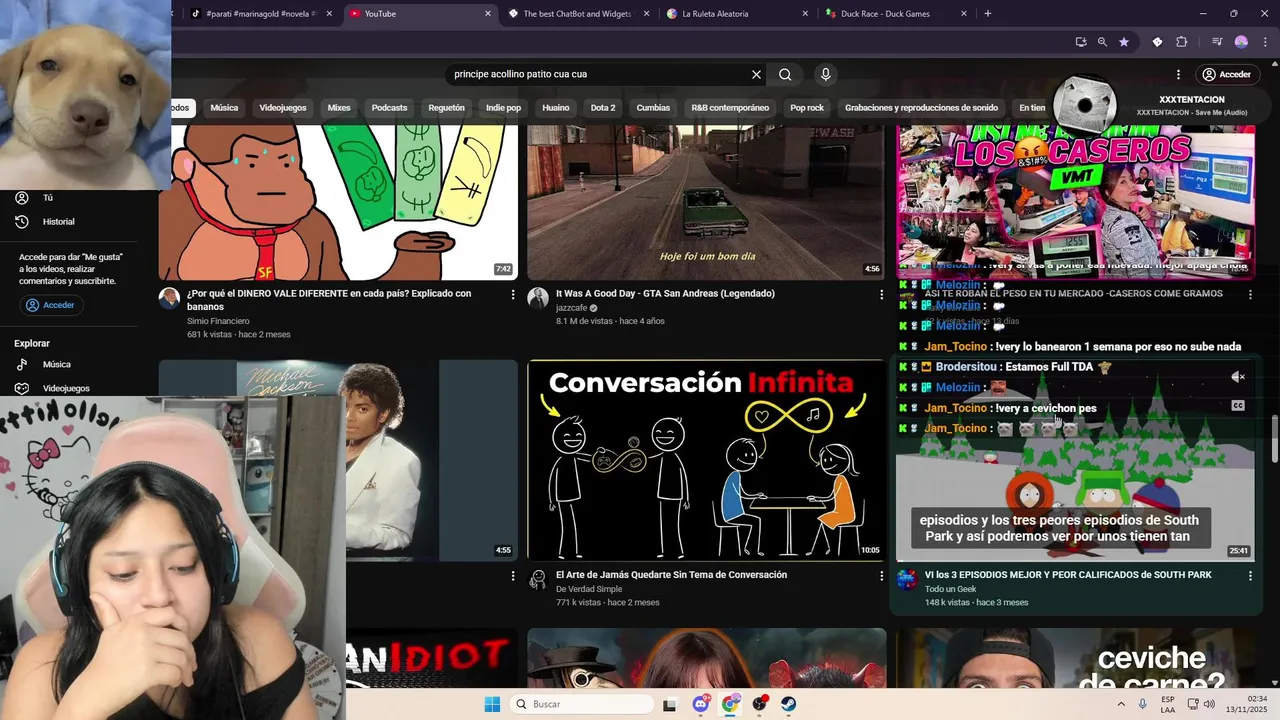Select the Música filter chip
Image resolution: width=1280 pixels, height=720 pixels.
pyautogui.click(x=224, y=108)
